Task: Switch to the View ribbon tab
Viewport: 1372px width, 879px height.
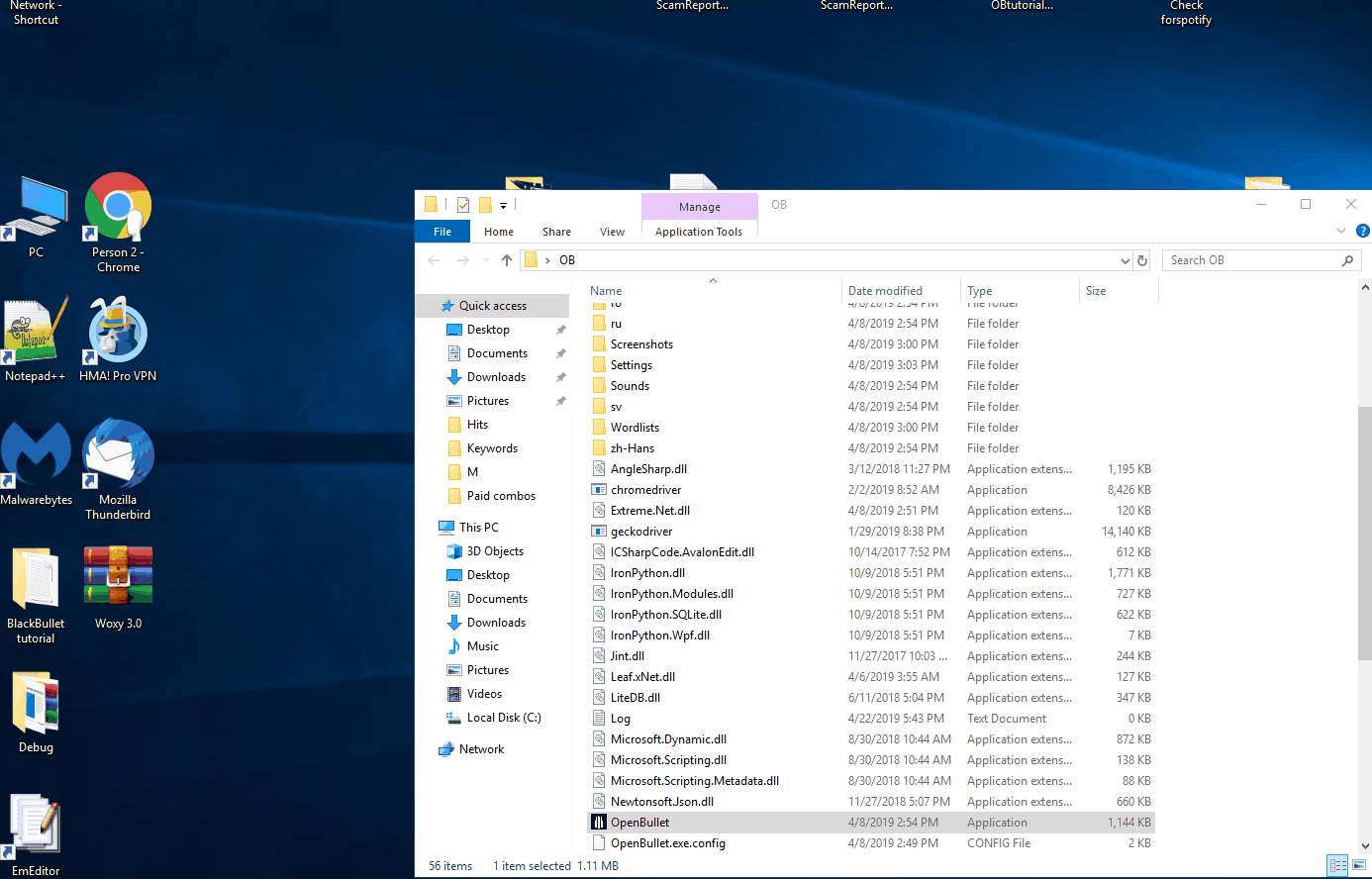Action: coord(612,232)
